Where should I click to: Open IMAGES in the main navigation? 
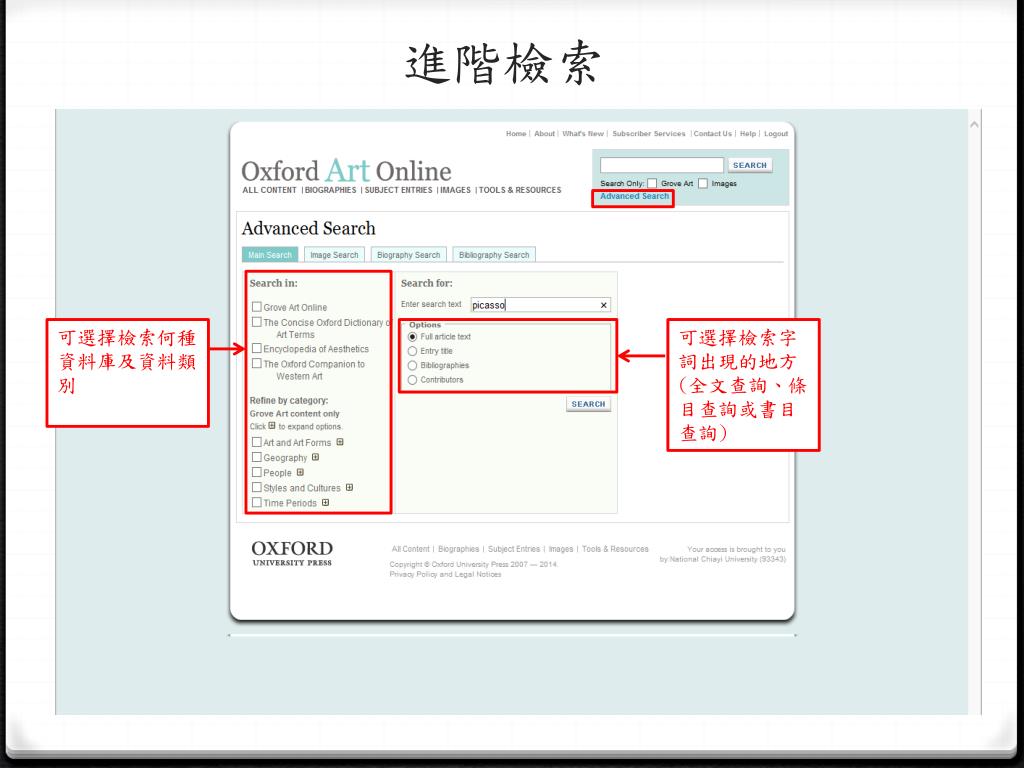pyautogui.click(x=455, y=190)
